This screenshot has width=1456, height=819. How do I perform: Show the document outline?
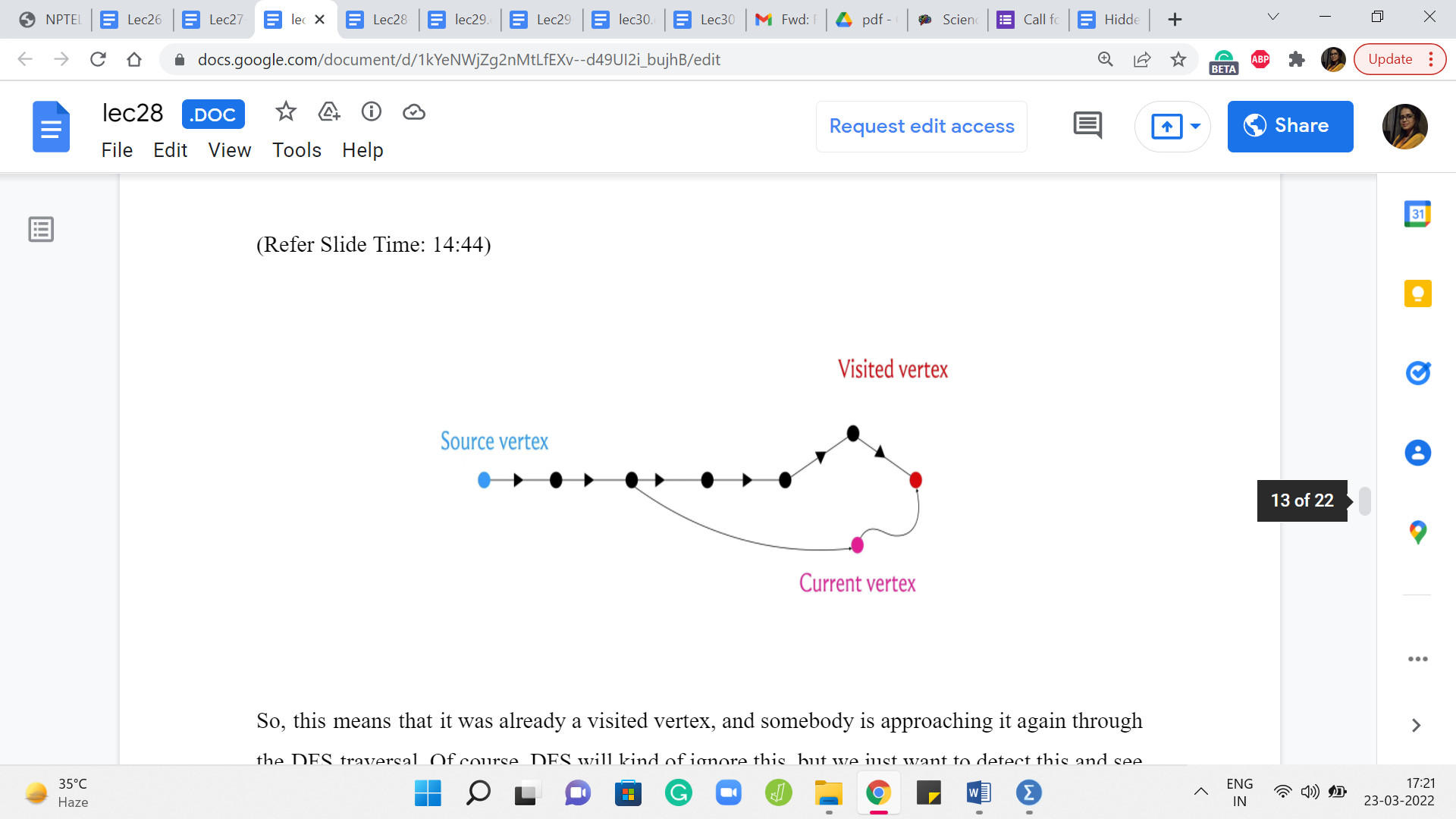click(x=41, y=229)
